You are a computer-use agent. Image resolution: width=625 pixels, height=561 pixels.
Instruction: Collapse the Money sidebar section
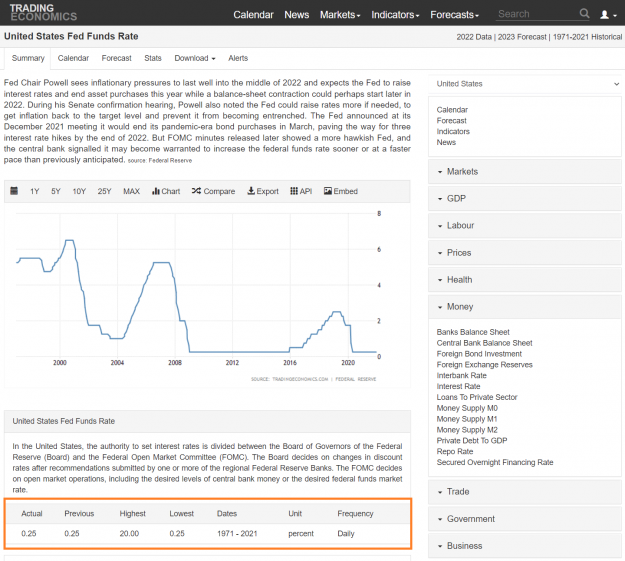[525, 307]
